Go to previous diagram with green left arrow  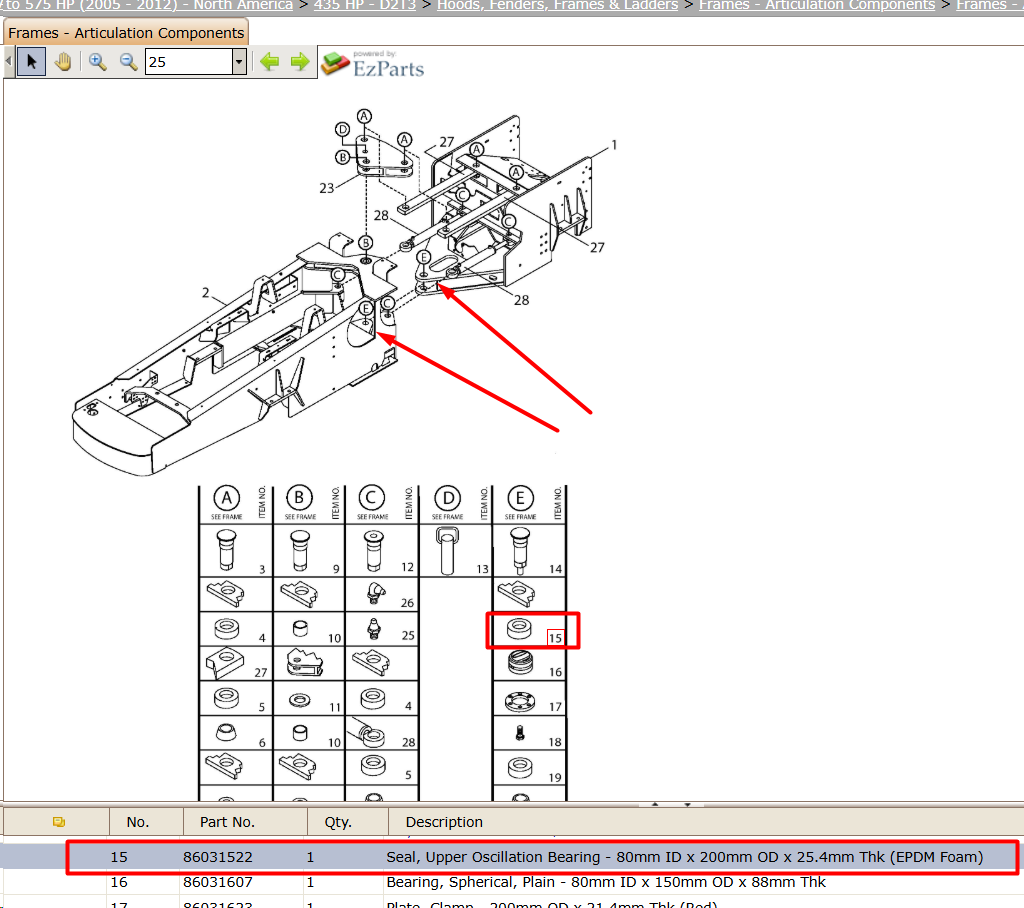[269, 62]
